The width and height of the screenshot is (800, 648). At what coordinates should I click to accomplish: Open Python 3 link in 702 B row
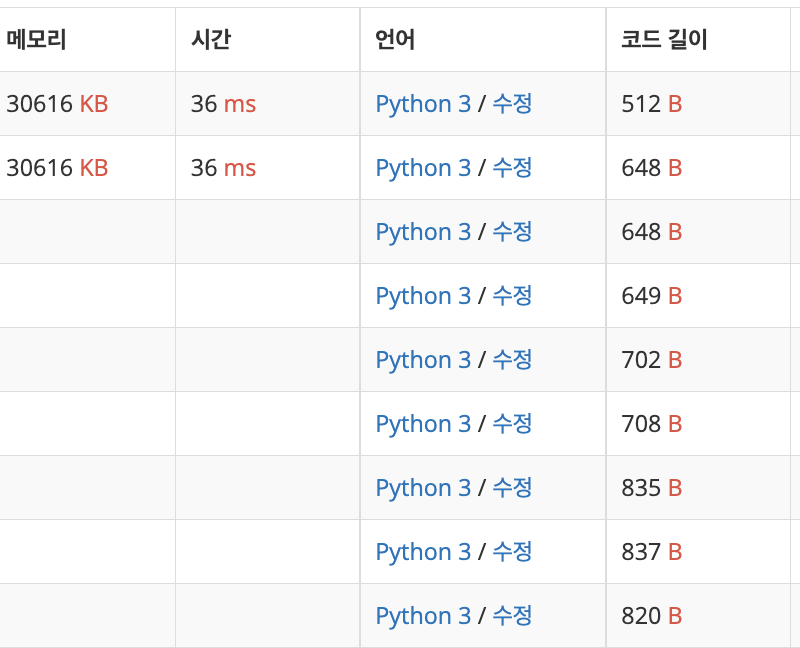click(x=423, y=360)
